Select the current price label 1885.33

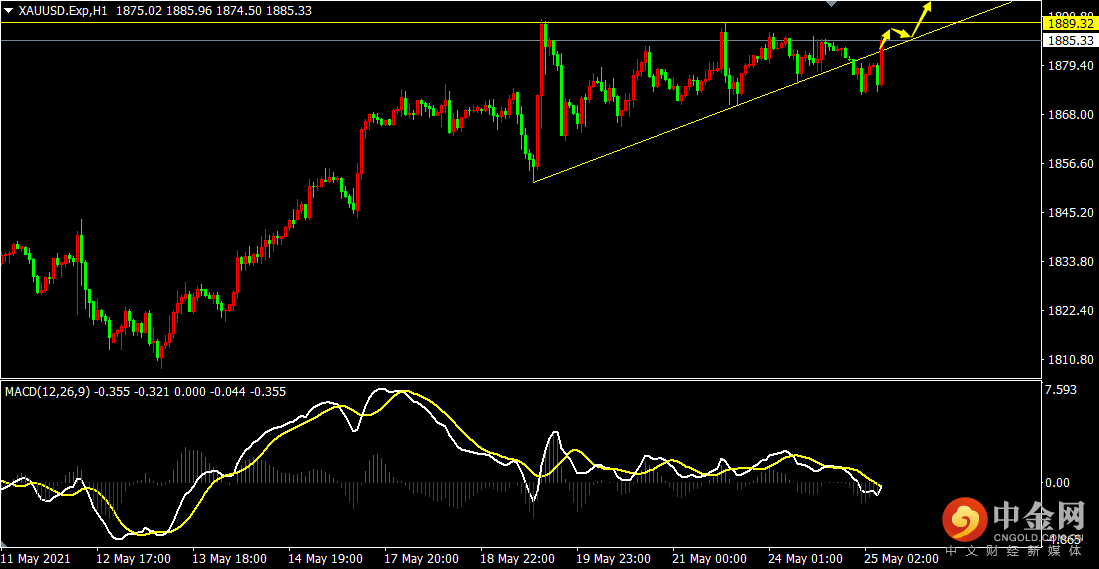point(1070,41)
